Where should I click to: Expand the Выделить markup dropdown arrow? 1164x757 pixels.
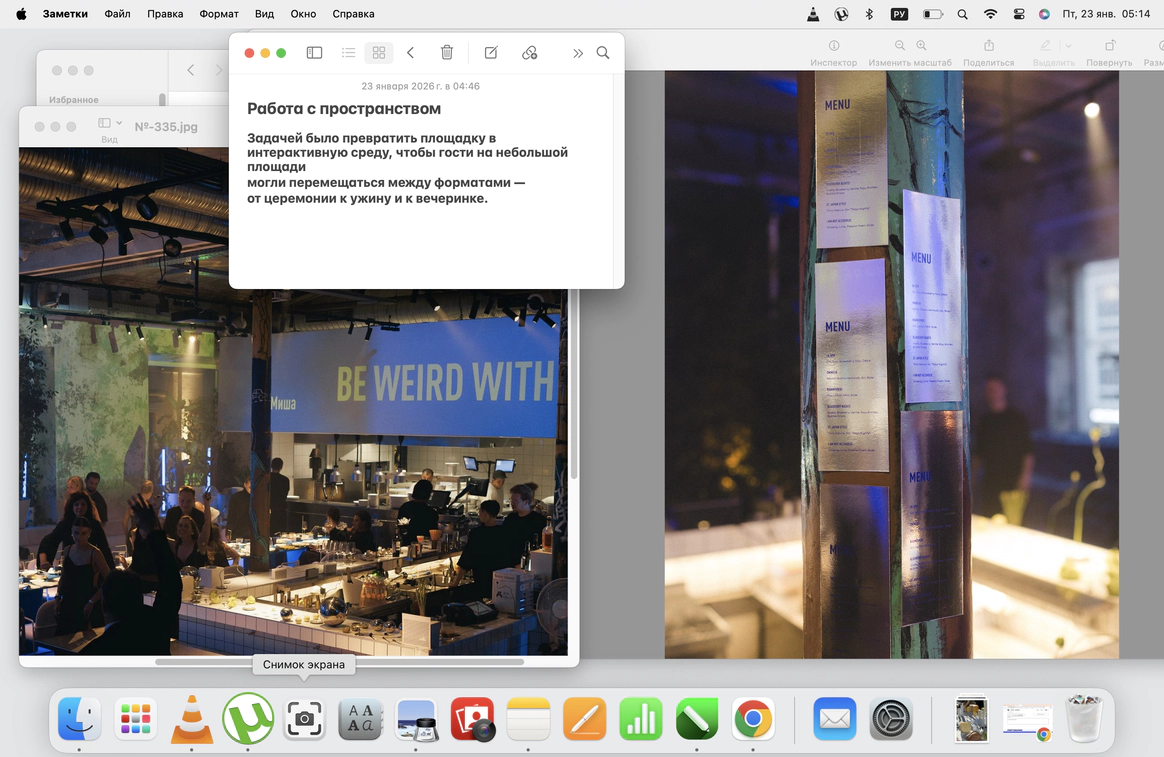click(x=1068, y=46)
